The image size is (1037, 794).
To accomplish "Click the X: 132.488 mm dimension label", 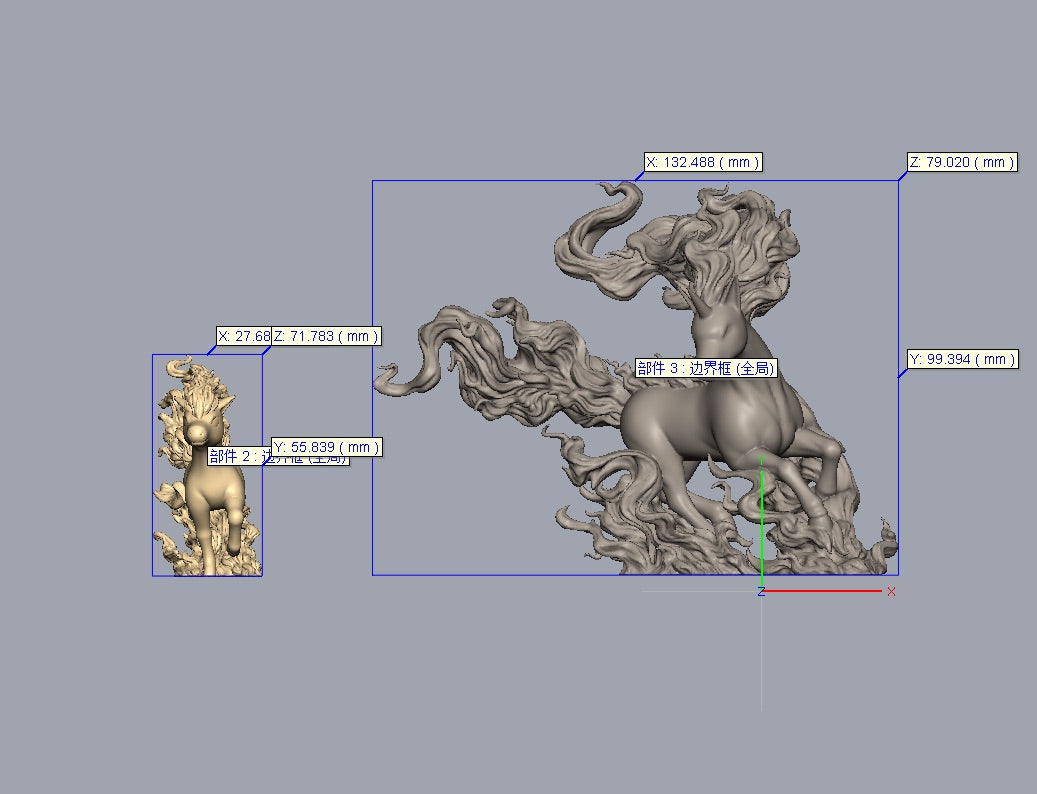I will pos(703,162).
